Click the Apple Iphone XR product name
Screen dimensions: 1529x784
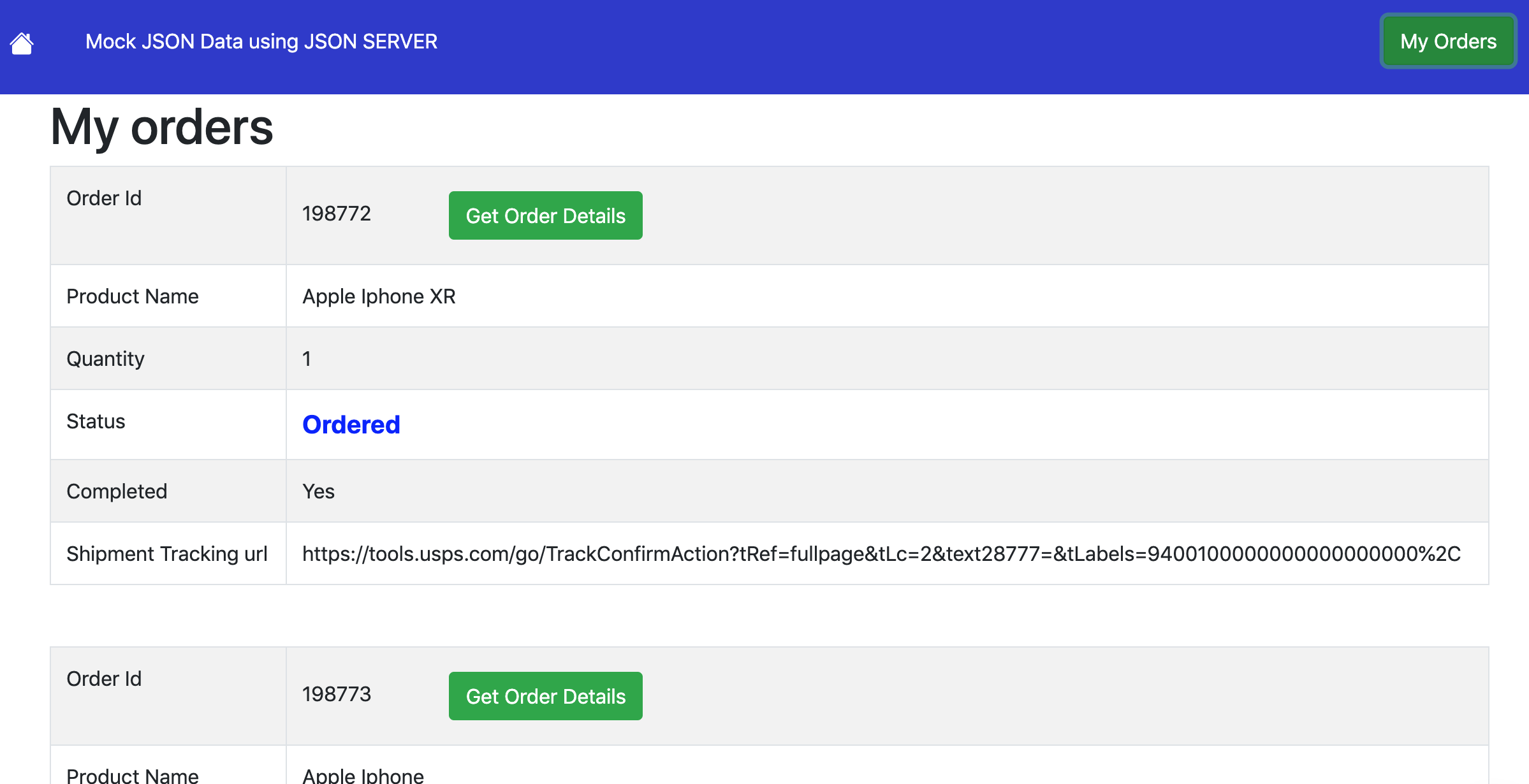379,296
